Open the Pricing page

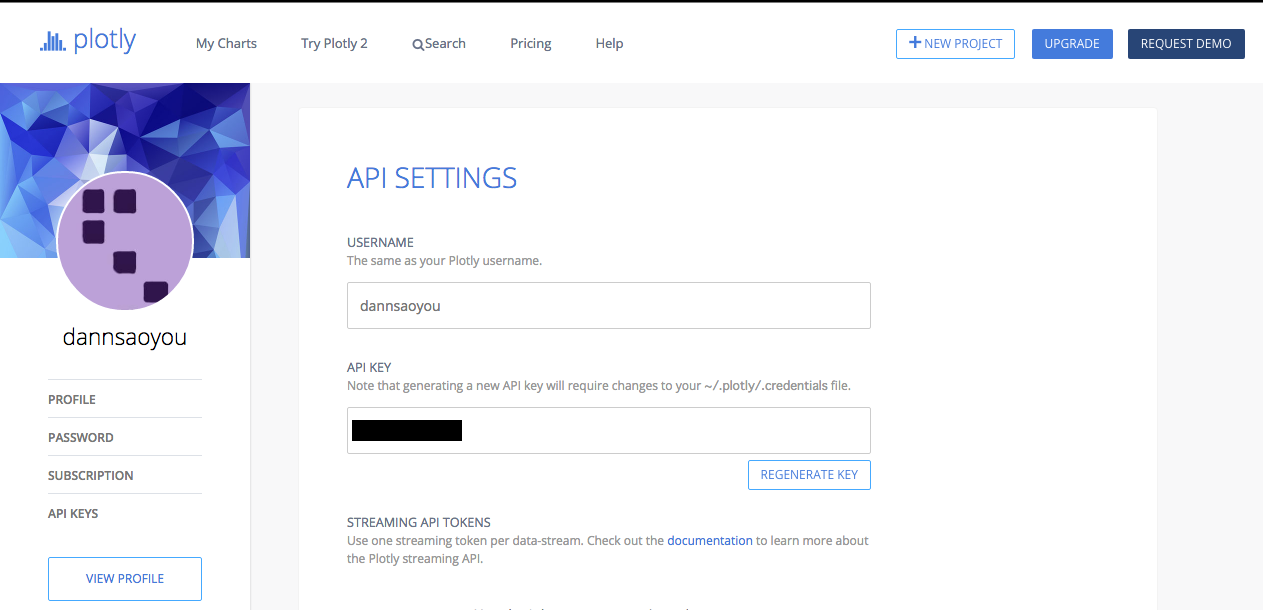(x=530, y=44)
